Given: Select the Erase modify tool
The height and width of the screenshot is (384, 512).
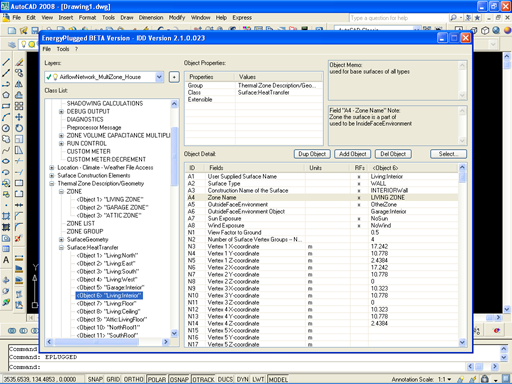Looking at the screenshot, I should [x=19, y=62].
